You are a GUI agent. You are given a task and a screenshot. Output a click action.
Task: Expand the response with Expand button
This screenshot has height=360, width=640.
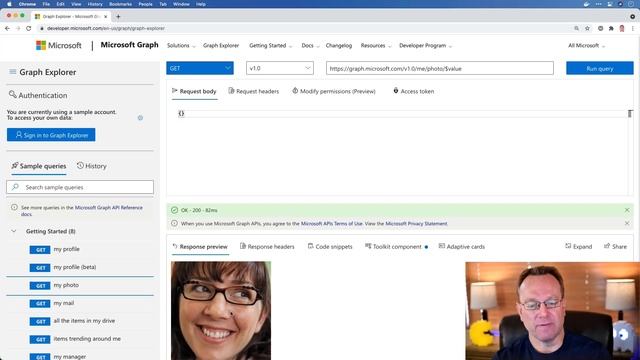click(578, 247)
